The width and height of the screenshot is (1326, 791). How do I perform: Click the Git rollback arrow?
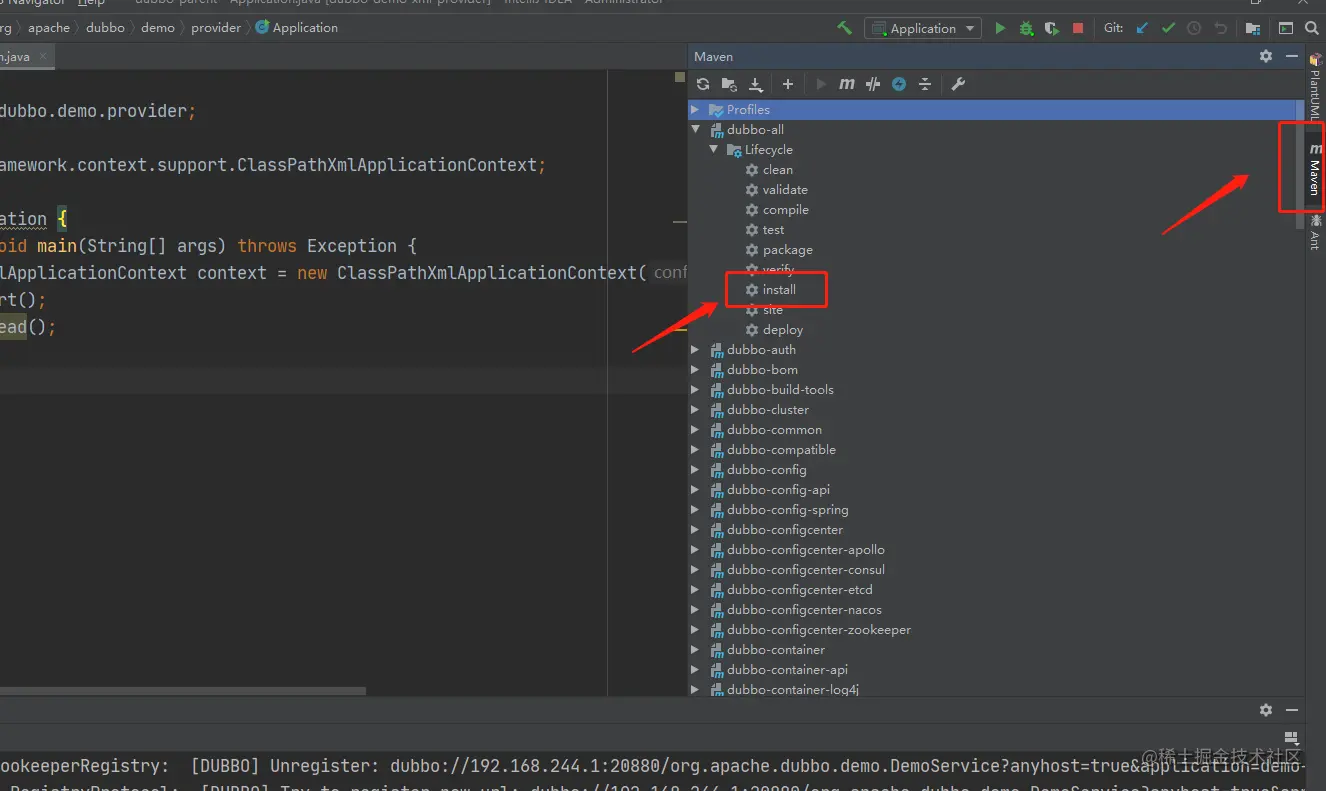click(1220, 28)
